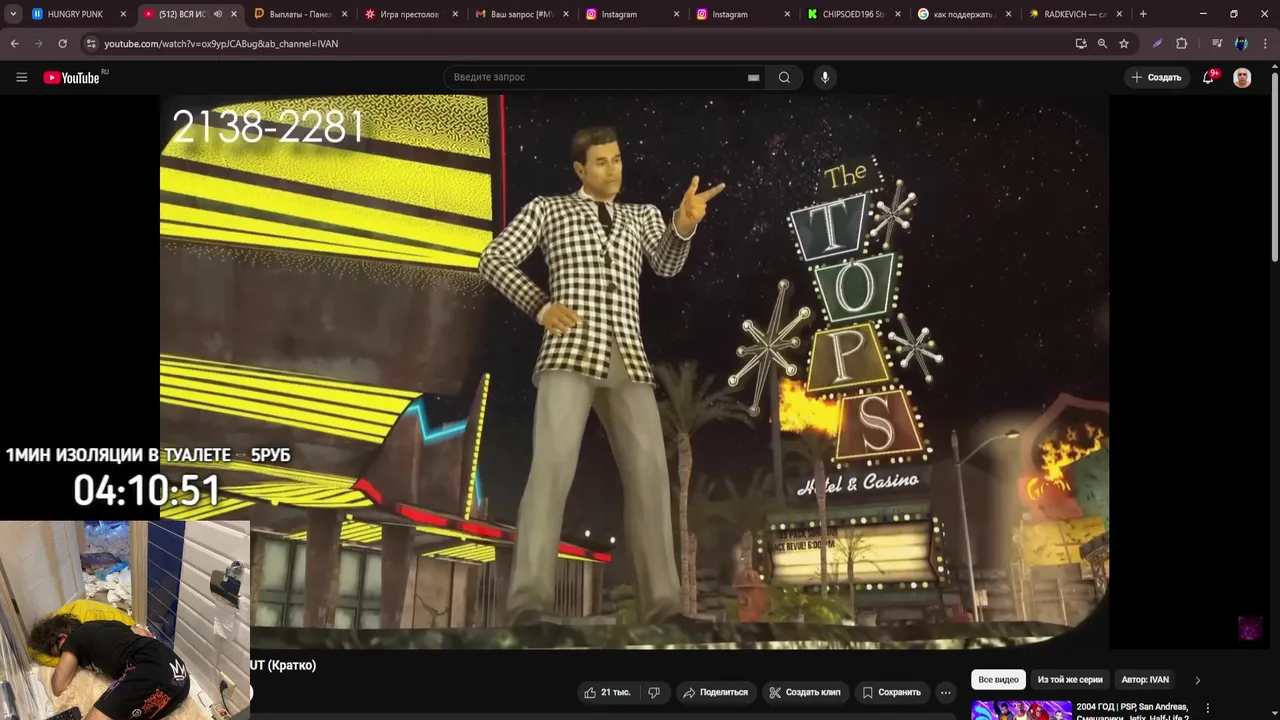Open the YouTube guide hamburger menu
The image size is (1280, 720).
[21, 77]
